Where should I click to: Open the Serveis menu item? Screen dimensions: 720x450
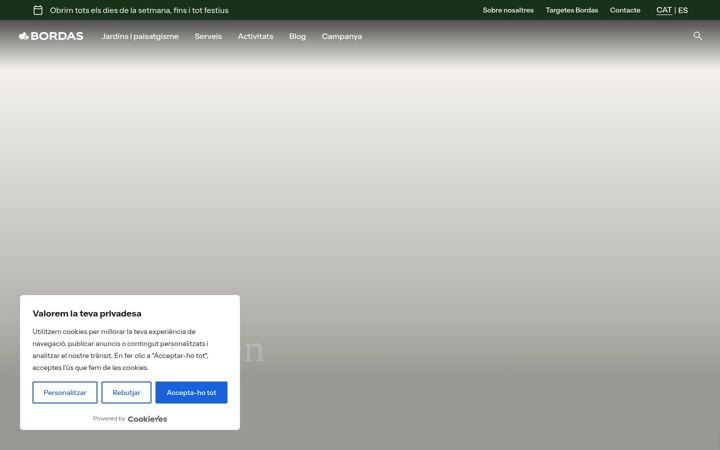(x=208, y=36)
